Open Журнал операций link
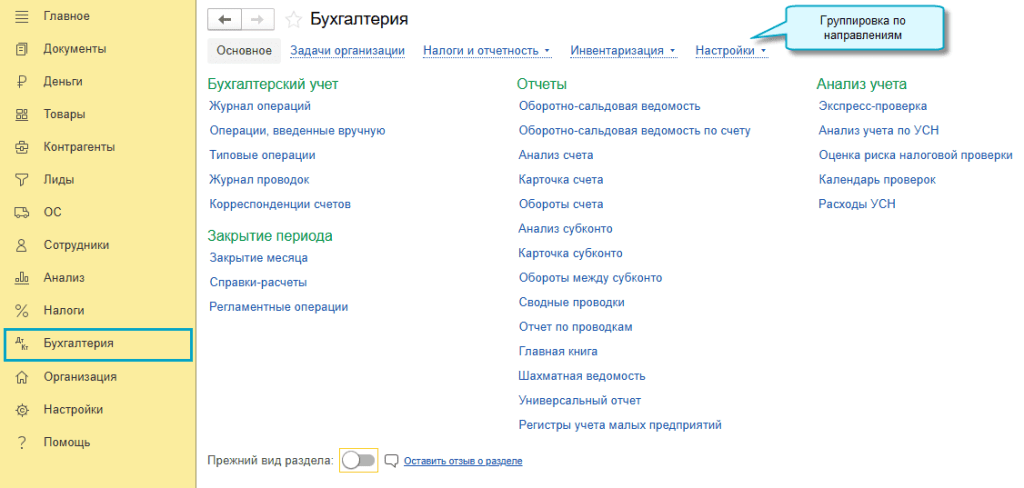This screenshot has width=1024, height=488. coord(260,106)
